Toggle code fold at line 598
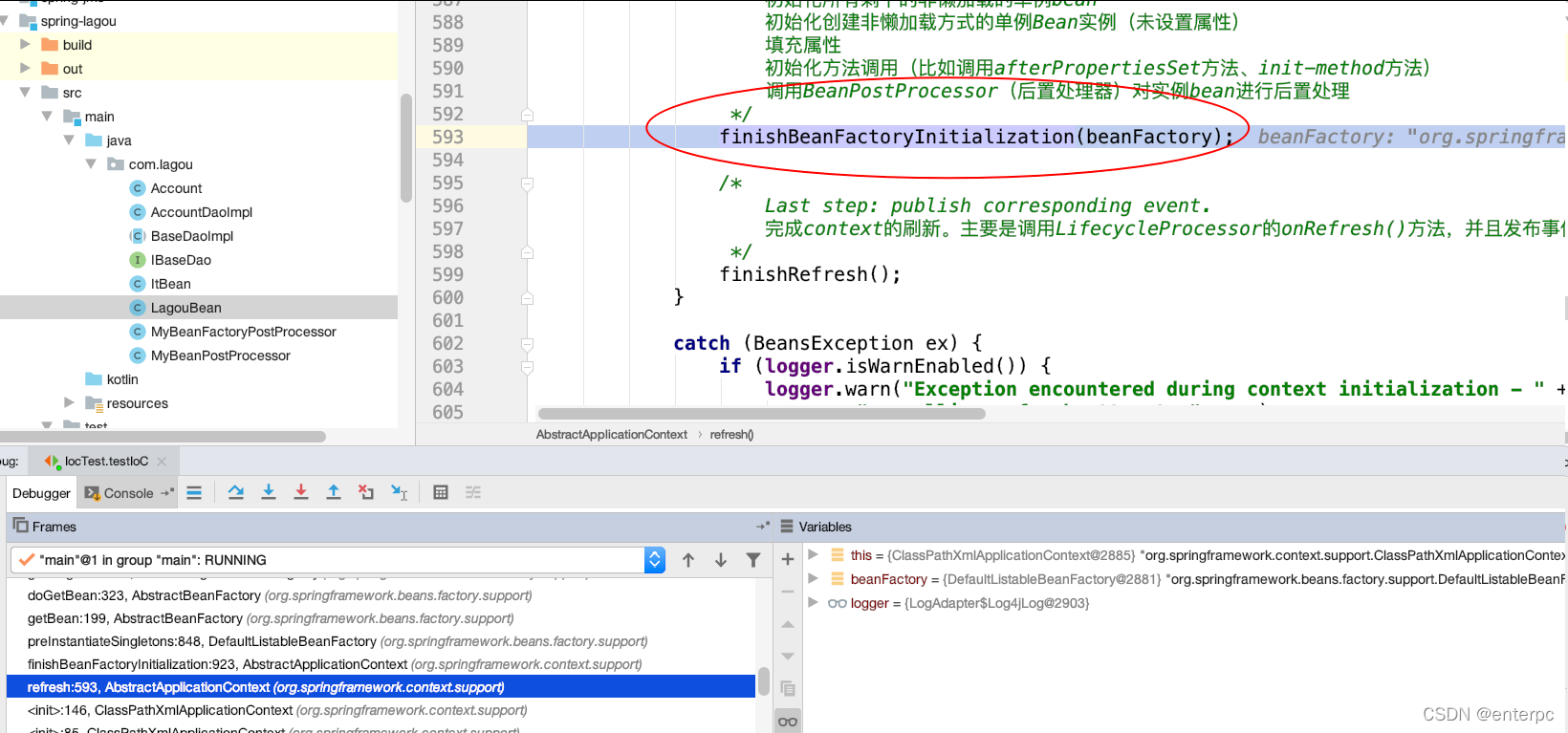This screenshot has height=733, width=1568. tap(527, 252)
